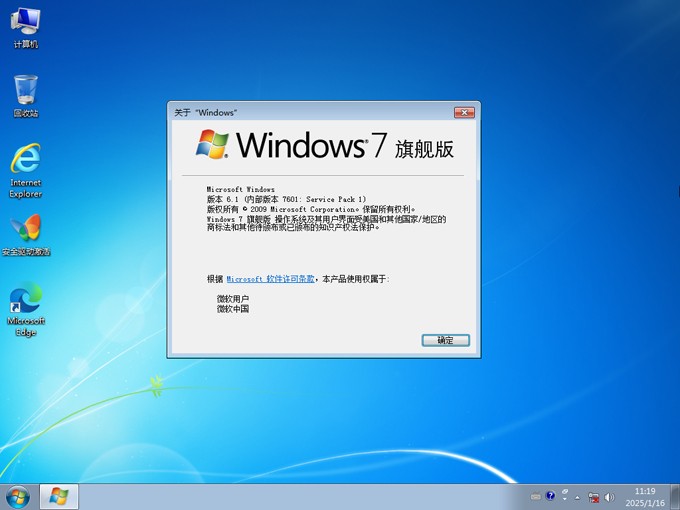Click the blue help question mark tray icon

(x=550, y=496)
